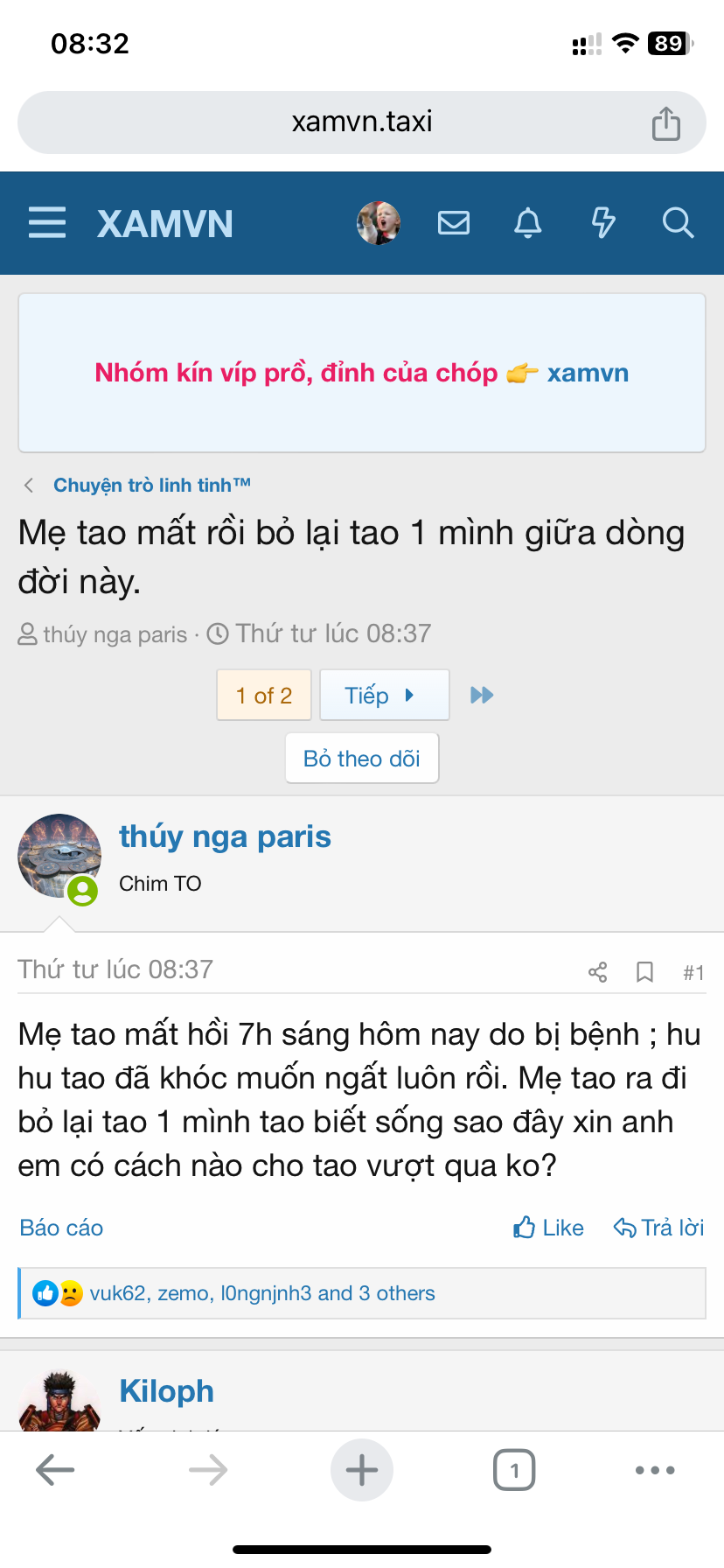Tap the lightning bolt what's new icon
Viewport: 724px width, 1568px height.
point(603,223)
